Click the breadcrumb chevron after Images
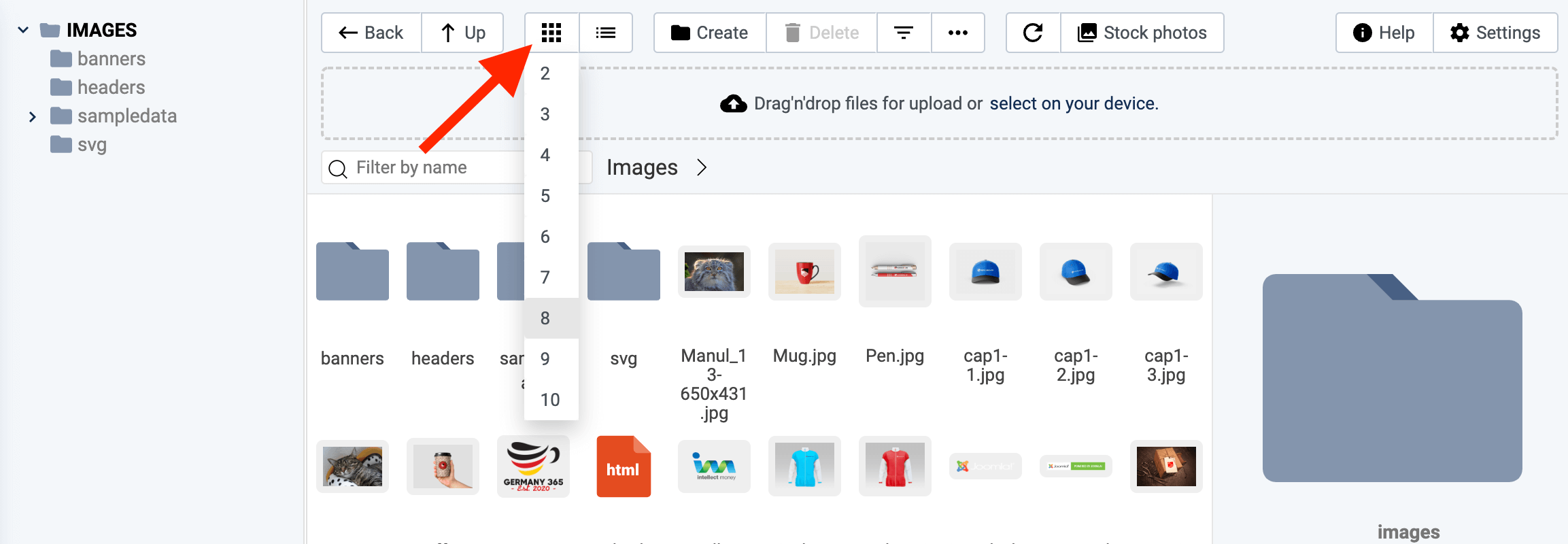 pyautogui.click(x=702, y=167)
